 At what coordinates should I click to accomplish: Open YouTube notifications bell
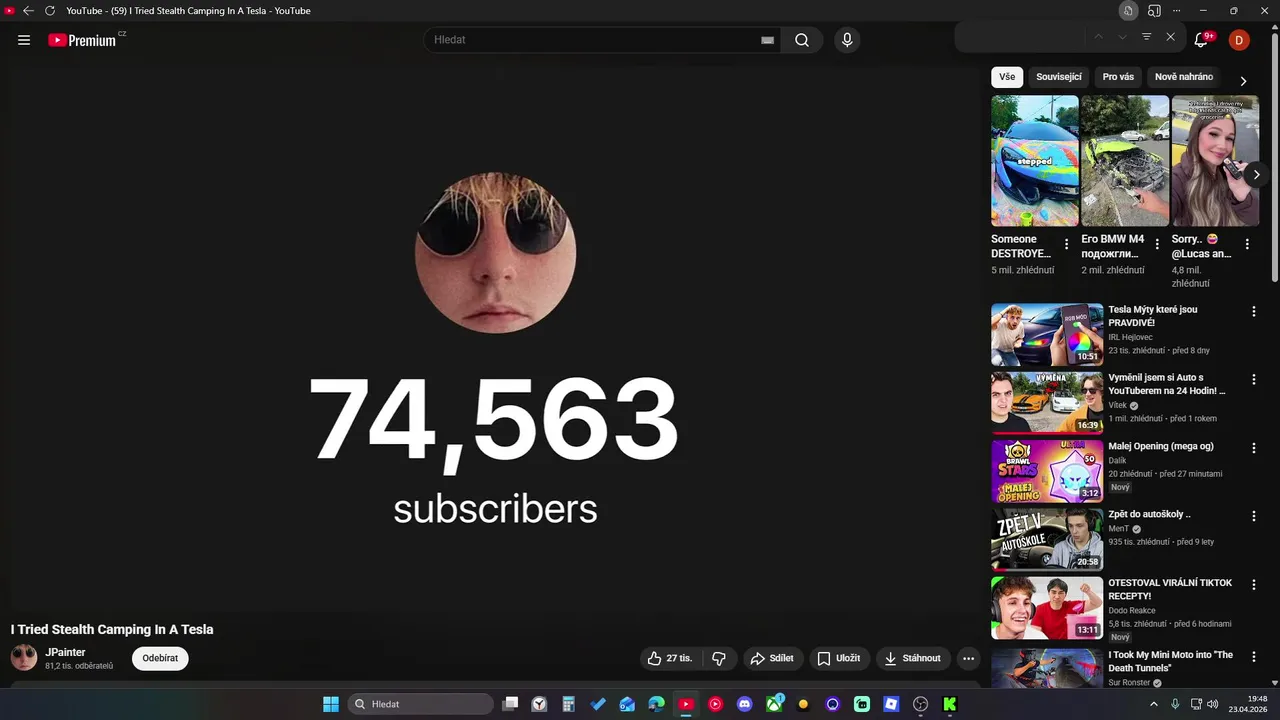coord(1202,40)
